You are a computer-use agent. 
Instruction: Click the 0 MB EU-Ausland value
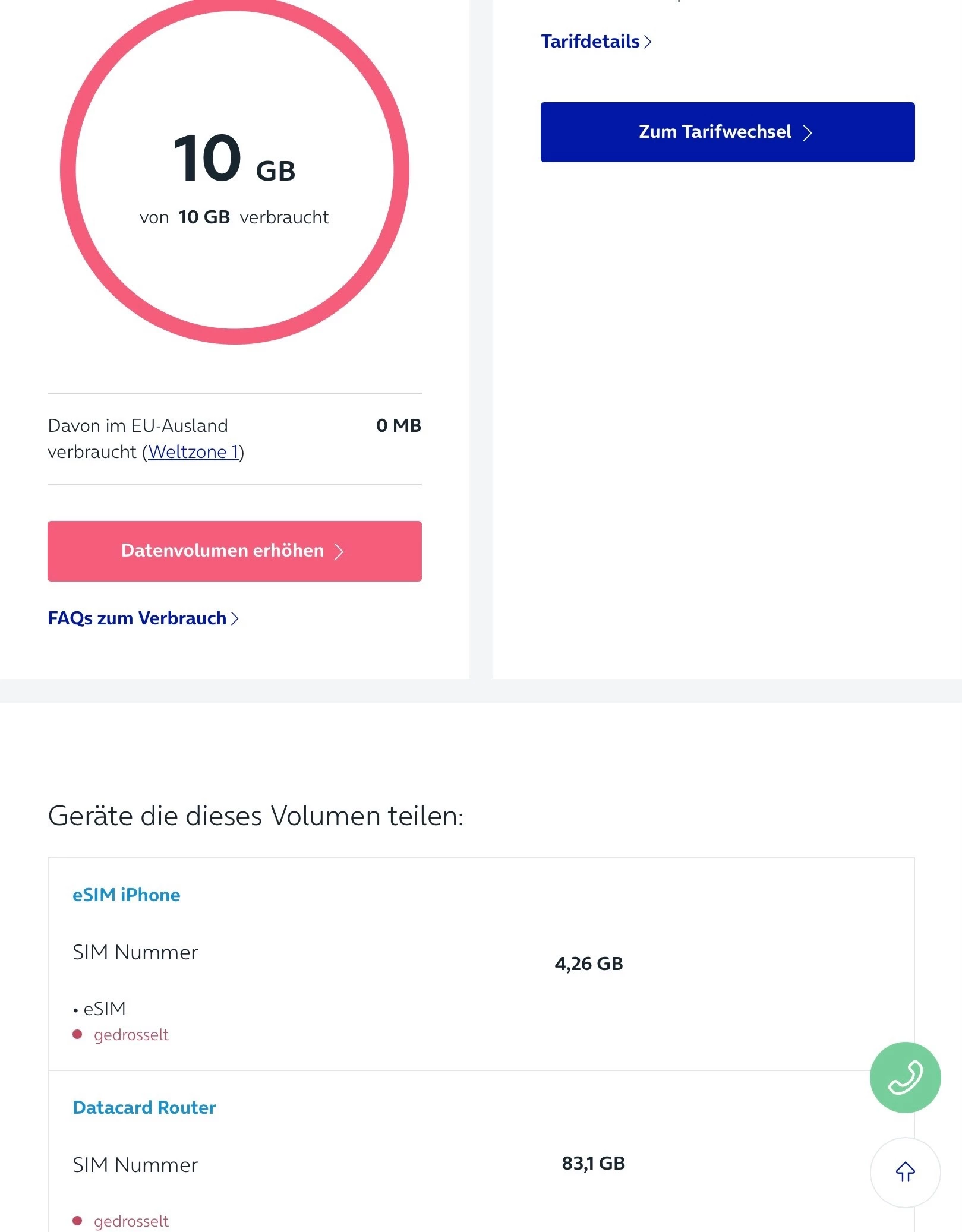pos(398,425)
